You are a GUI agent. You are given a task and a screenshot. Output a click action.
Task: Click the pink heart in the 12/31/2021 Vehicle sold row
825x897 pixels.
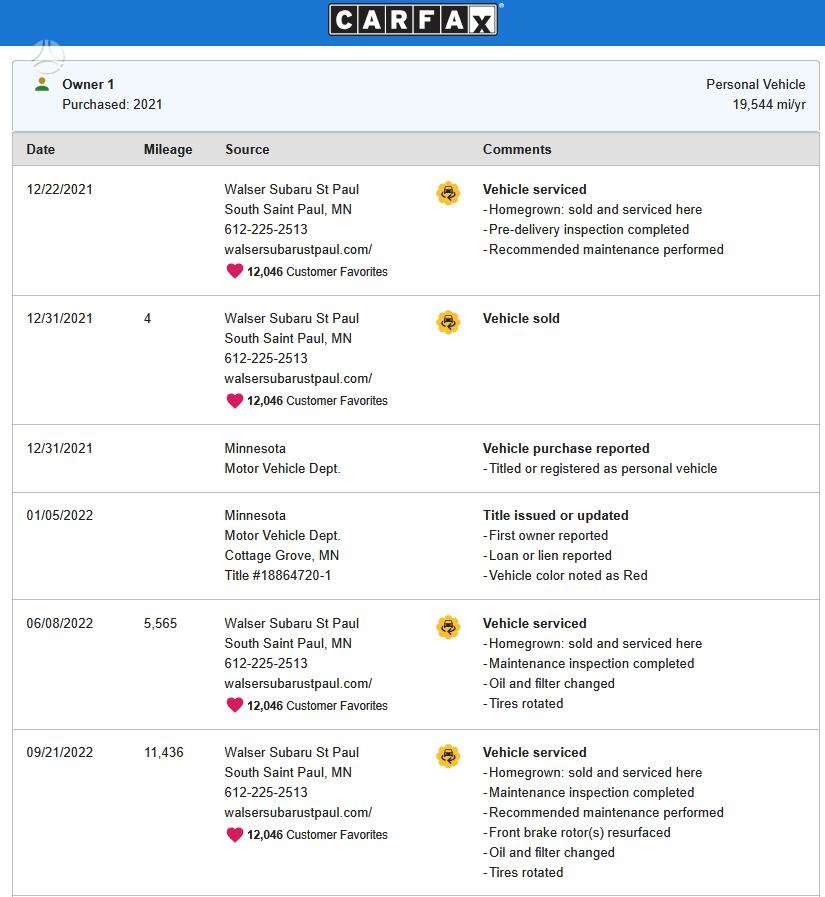235,400
